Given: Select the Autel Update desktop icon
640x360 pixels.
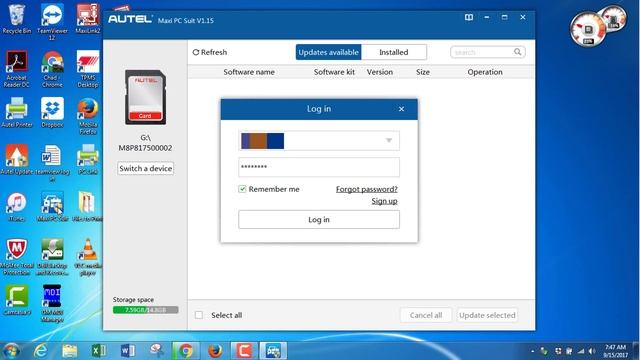Looking at the screenshot, I should [x=16, y=159].
